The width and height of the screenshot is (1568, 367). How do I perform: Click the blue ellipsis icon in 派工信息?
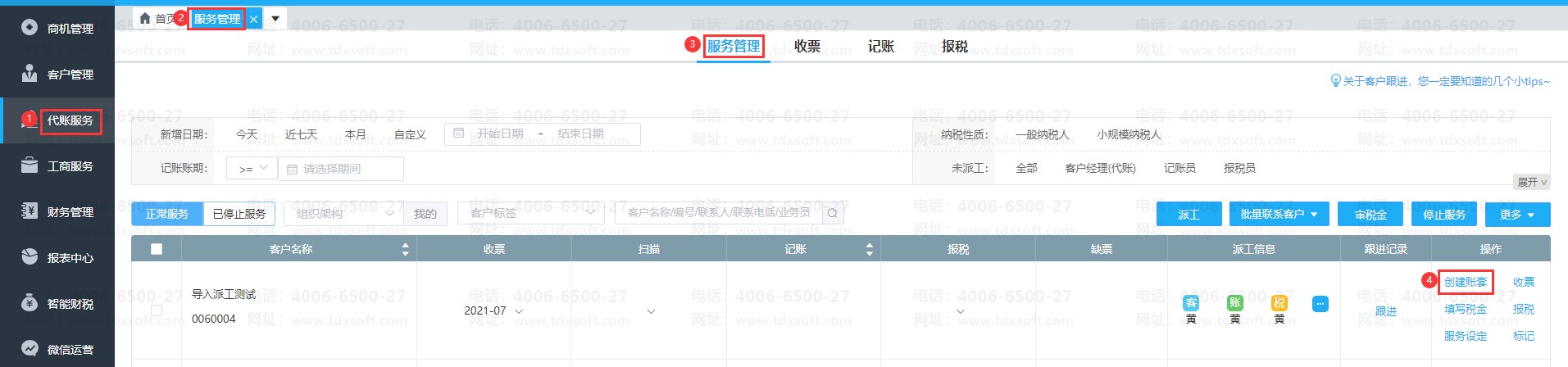click(x=1320, y=304)
